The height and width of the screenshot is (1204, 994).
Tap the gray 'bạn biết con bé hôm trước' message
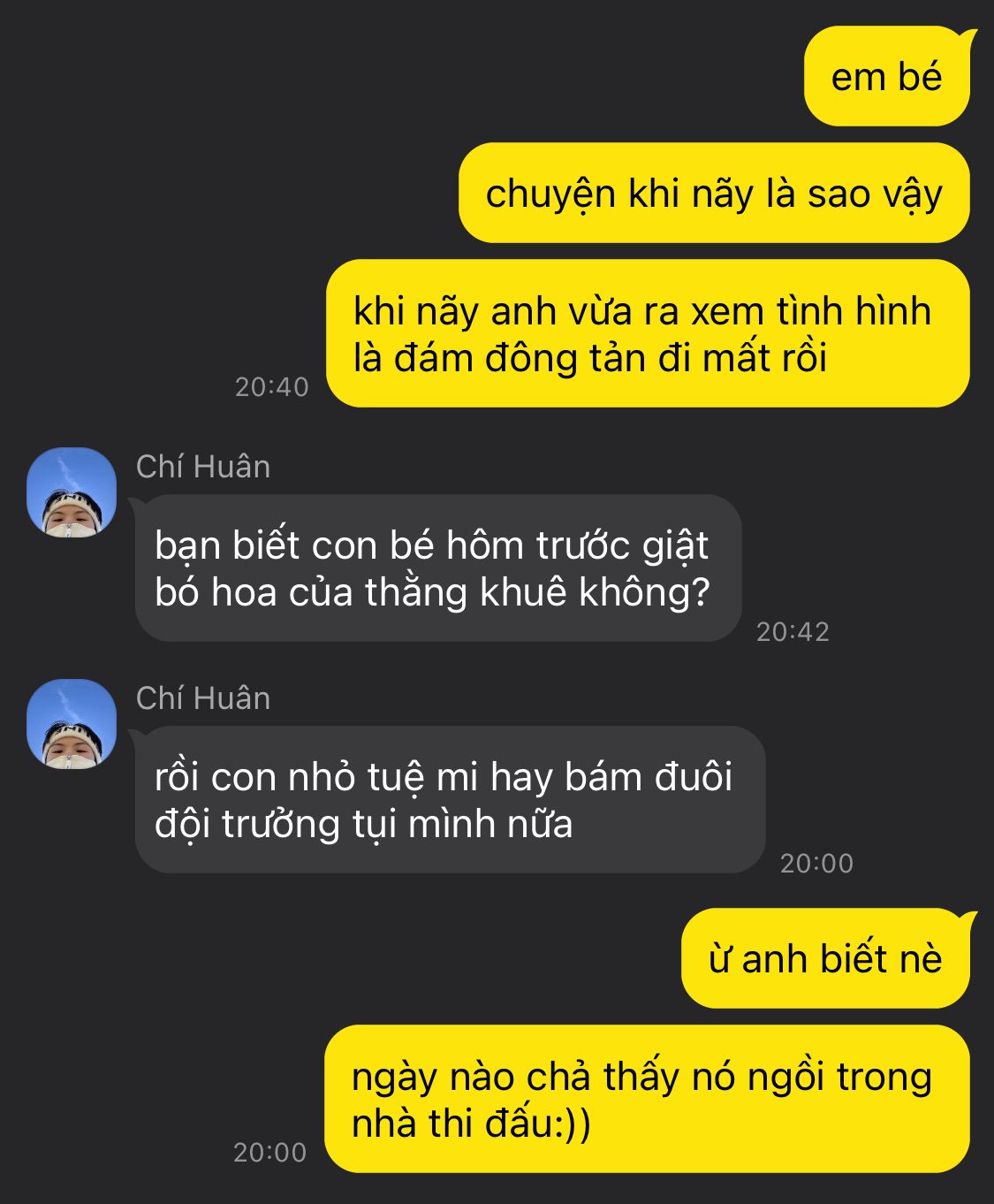pyautogui.click(x=438, y=568)
